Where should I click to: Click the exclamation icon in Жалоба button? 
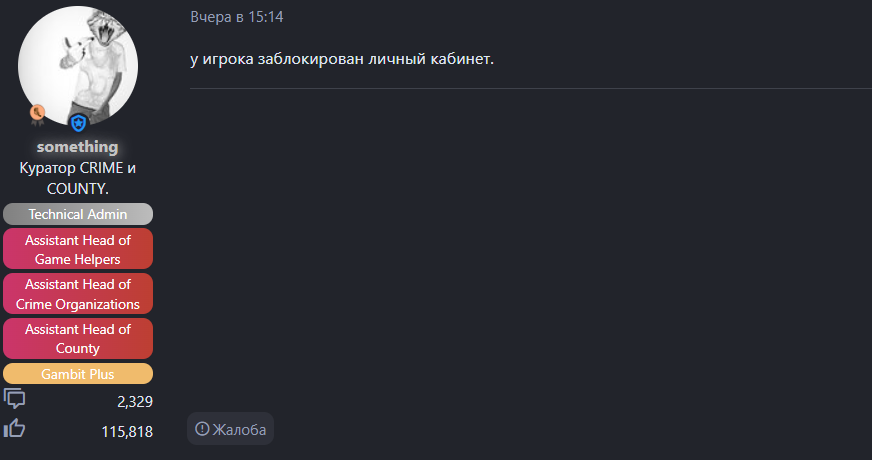click(x=202, y=429)
